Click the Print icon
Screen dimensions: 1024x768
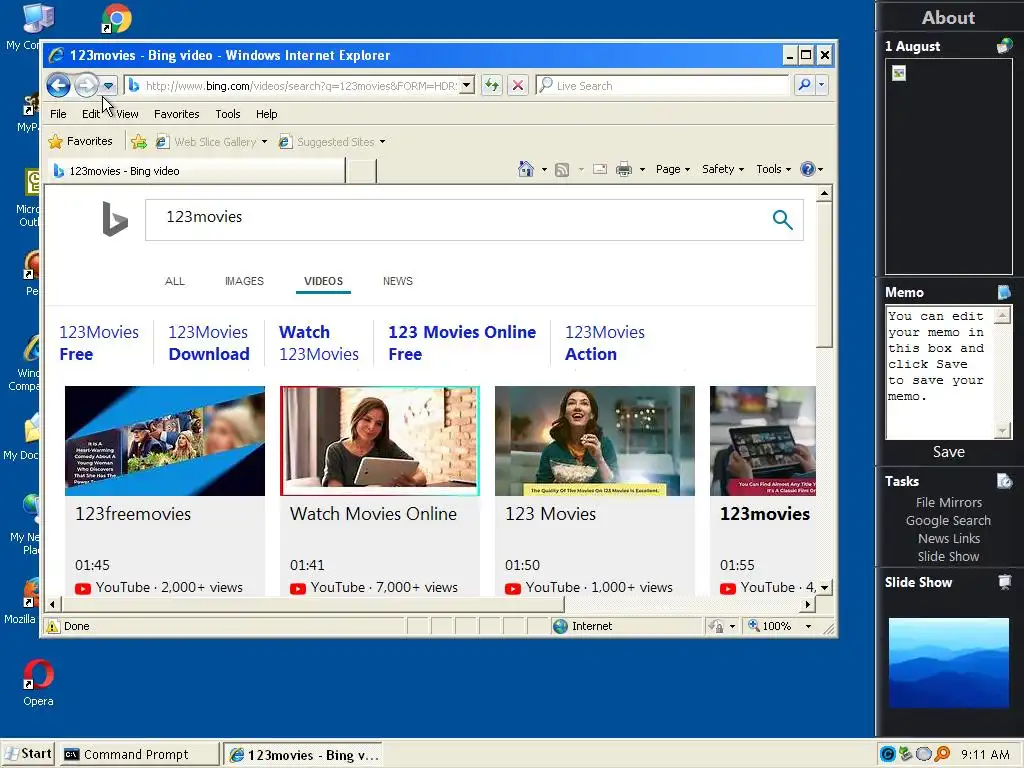tap(624, 170)
